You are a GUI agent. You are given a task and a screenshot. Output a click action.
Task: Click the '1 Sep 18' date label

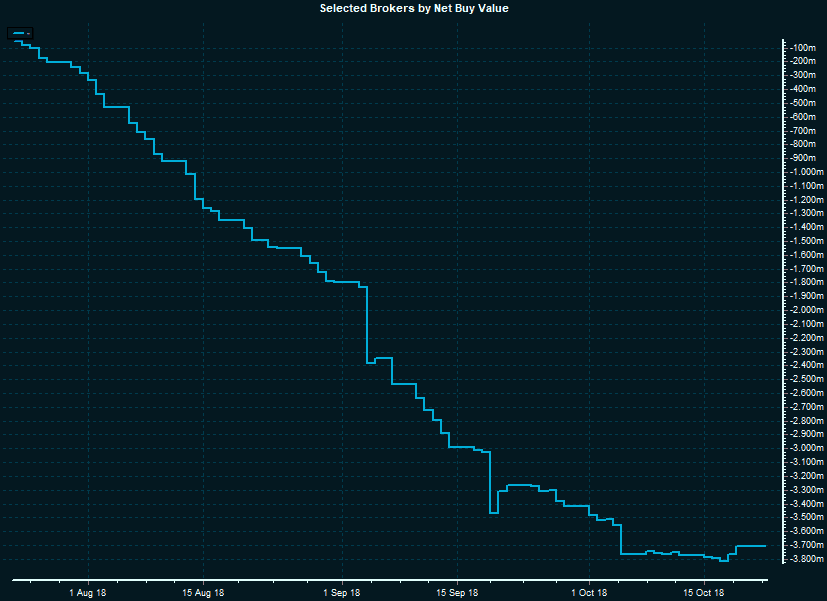pyautogui.click(x=342, y=592)
